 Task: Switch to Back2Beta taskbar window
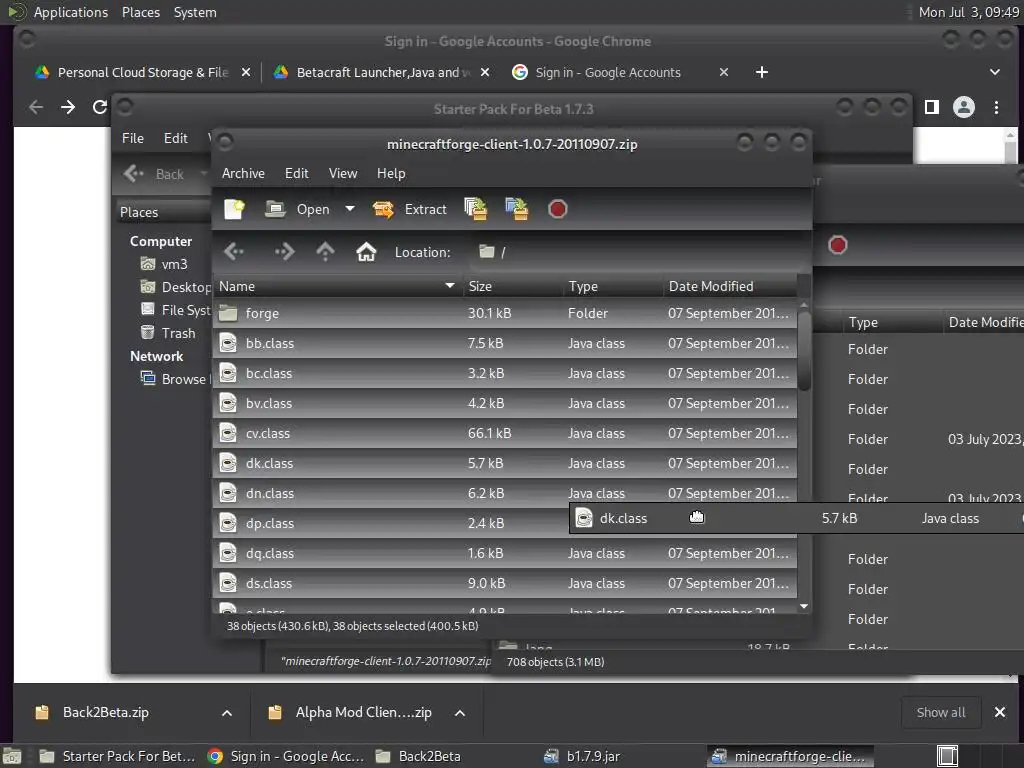(x=419, y=756)
